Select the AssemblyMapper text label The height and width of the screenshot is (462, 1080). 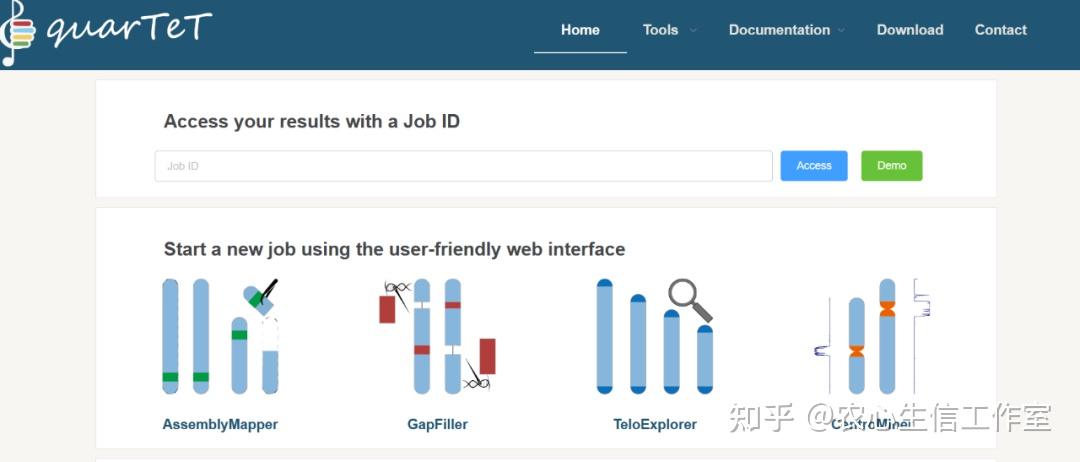220,424
